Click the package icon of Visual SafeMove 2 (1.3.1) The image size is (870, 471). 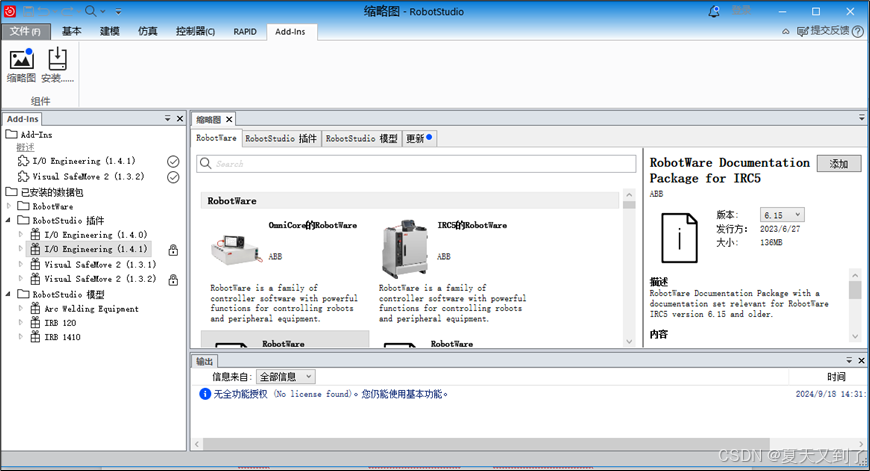[x=35, y=264]
